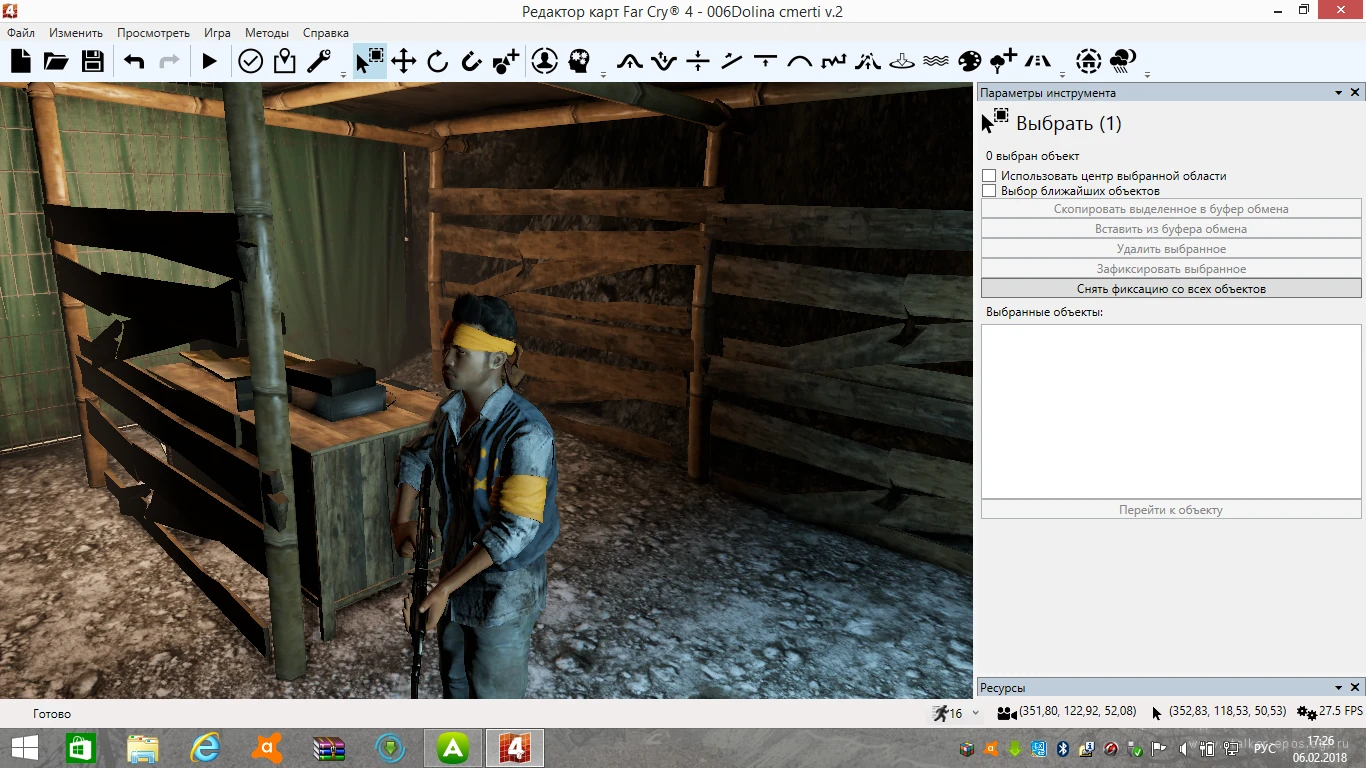Open WinRAR from the taskbar
Screen dimensions: 1366x768
328,748
